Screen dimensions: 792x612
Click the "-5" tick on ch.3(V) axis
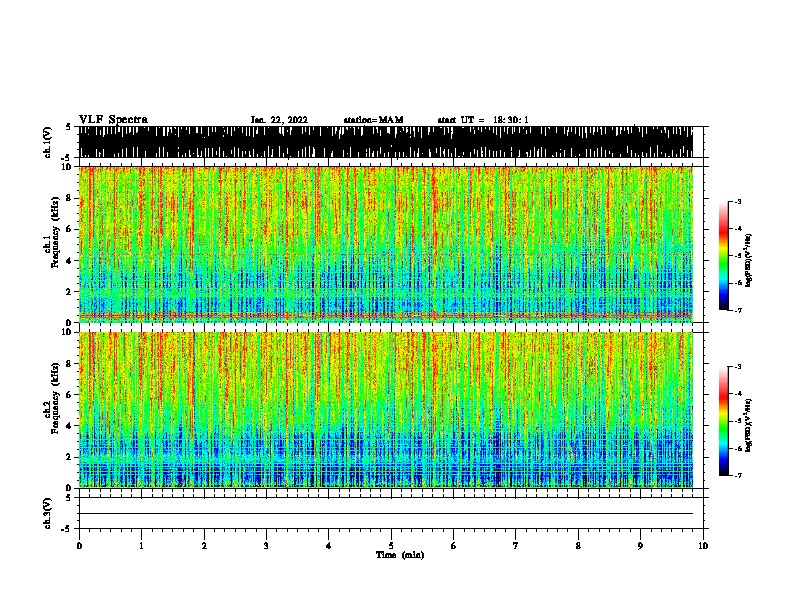tap(67, 529)
